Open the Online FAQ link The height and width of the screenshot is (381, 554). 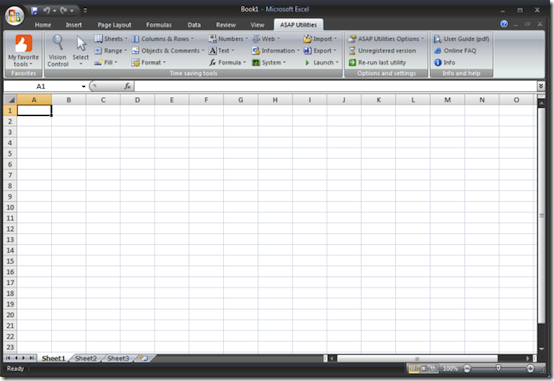pos(455,51)
